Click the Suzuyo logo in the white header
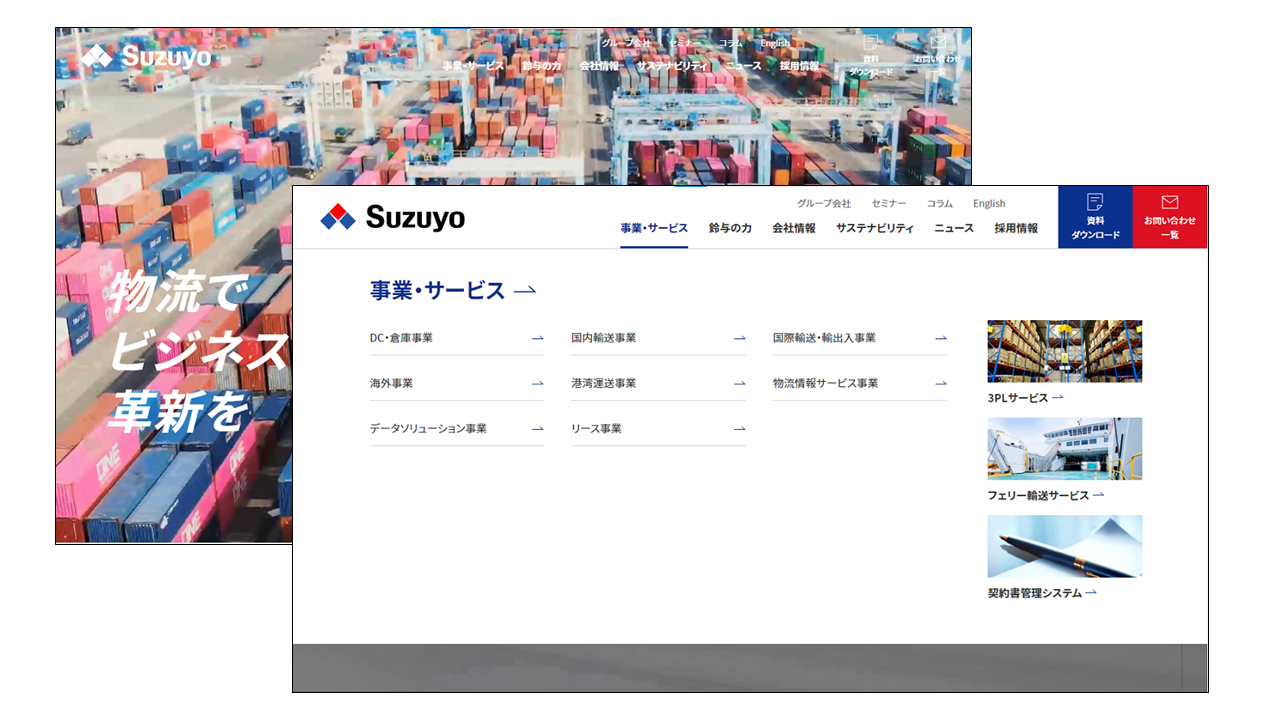 (393, 217)
